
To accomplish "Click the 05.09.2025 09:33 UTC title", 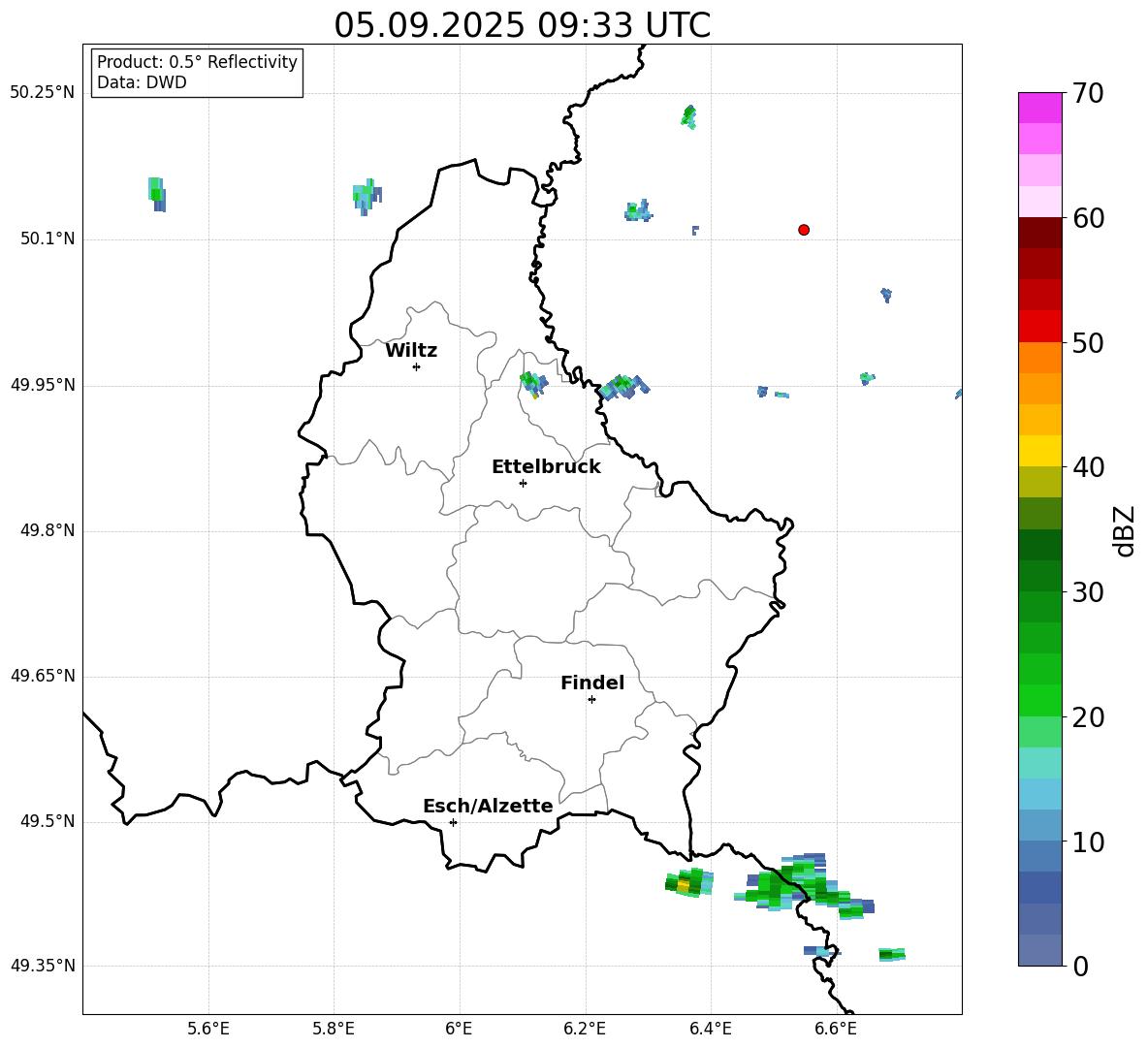I will coord(522,25).
